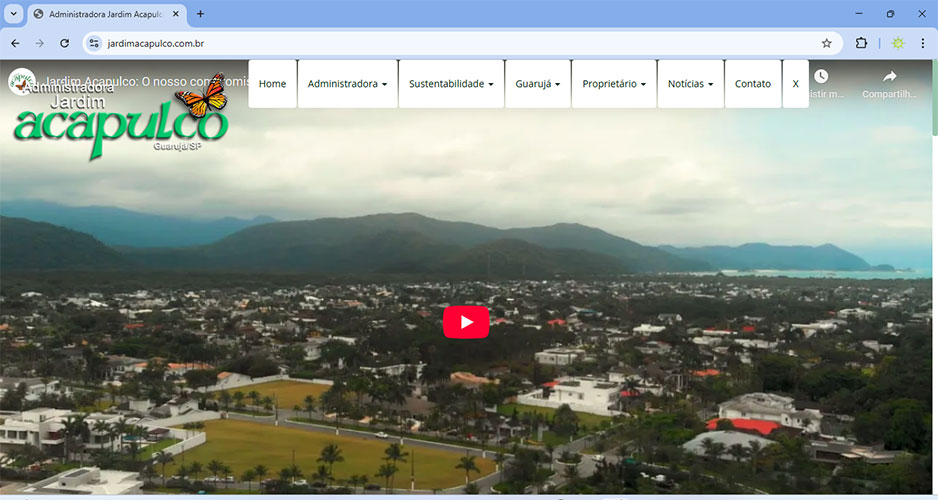The width and height of the screenshot is (938, 500).
Task: Click the green profile avatar icon
Action: click(x=898, y=43)
